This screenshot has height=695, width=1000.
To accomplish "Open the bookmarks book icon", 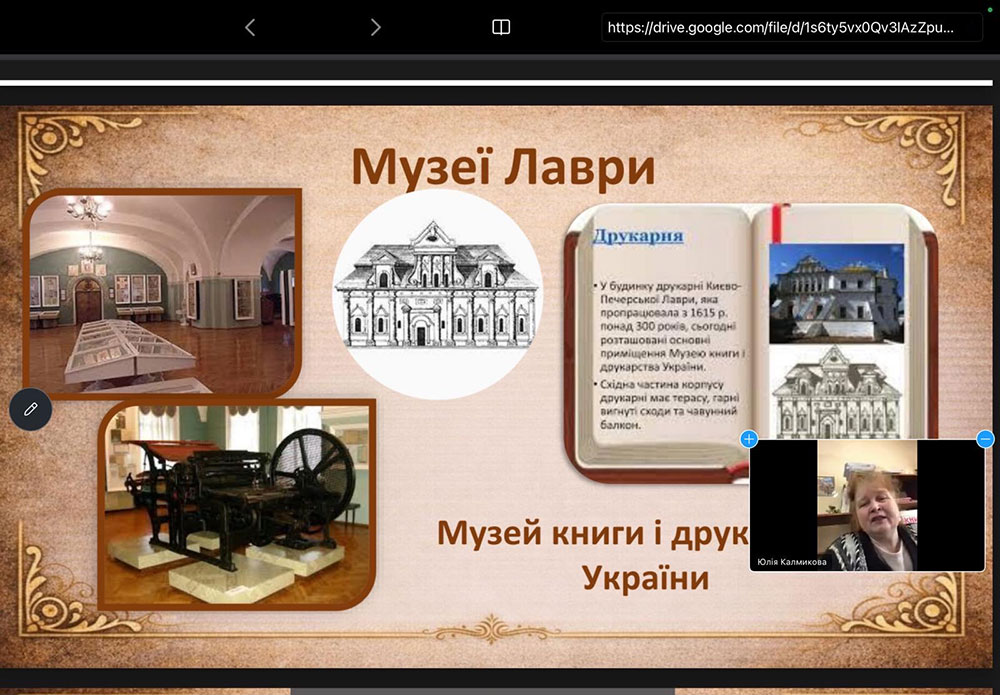I will click(x=501, y=27).
